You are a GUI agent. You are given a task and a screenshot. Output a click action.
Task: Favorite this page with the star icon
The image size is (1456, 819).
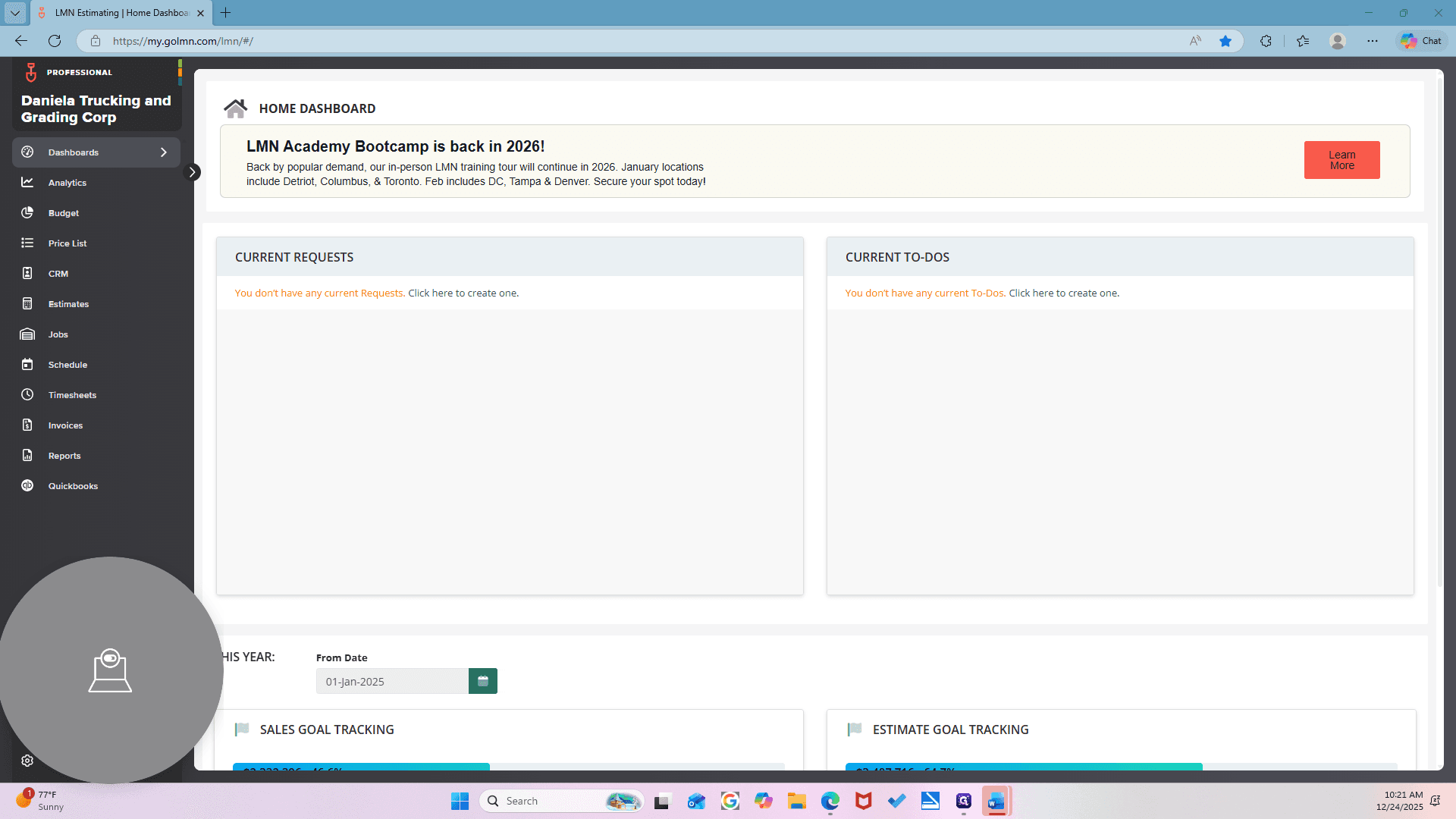(1225, 41)
